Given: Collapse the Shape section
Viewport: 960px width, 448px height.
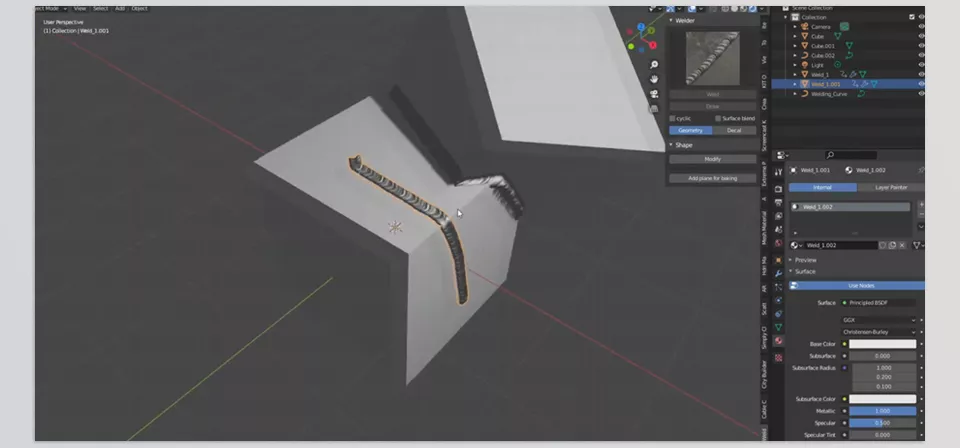Looking at the screenshot, I should point(672,145).
